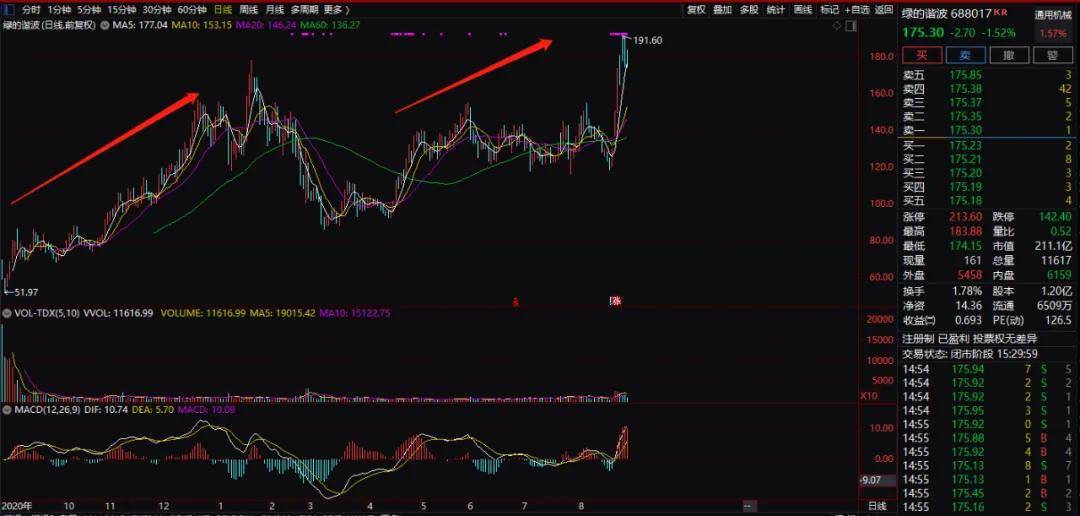The width and height of the screenshot is (1080, 516).
Task: Click the 卖五 175.85 ask row
Action: click(988, 74)
